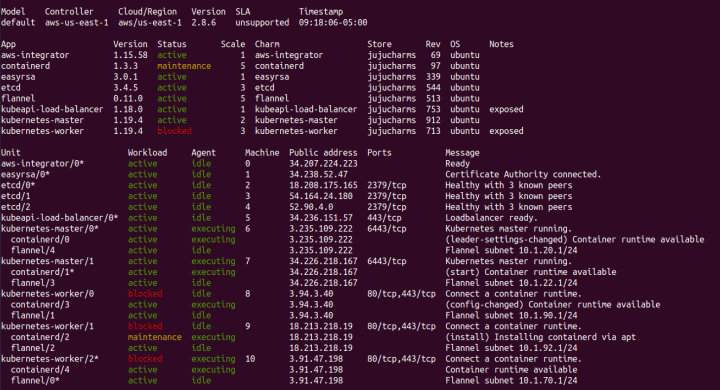The height and width of the screenshot is (390, 720).
Task: Select the 'Charm' column header
Action: point(267,45)
